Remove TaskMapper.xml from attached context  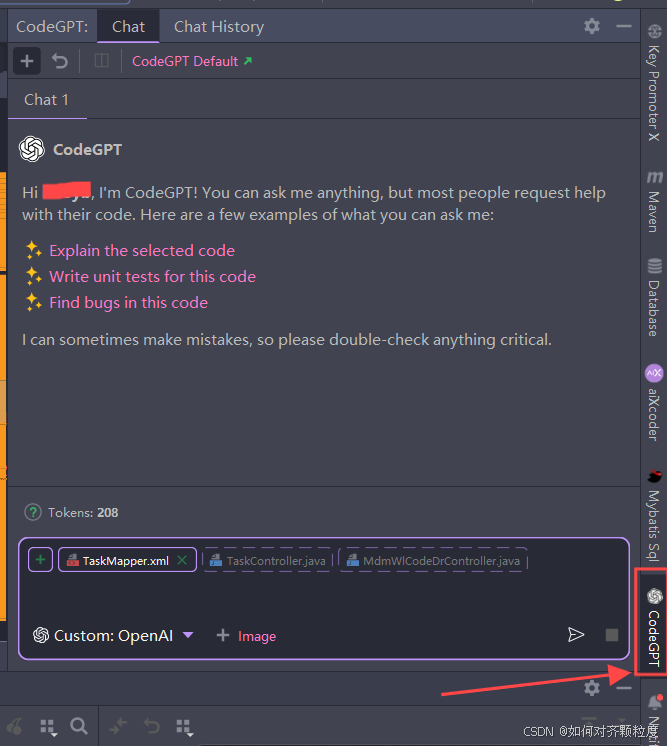click(182, 560)
